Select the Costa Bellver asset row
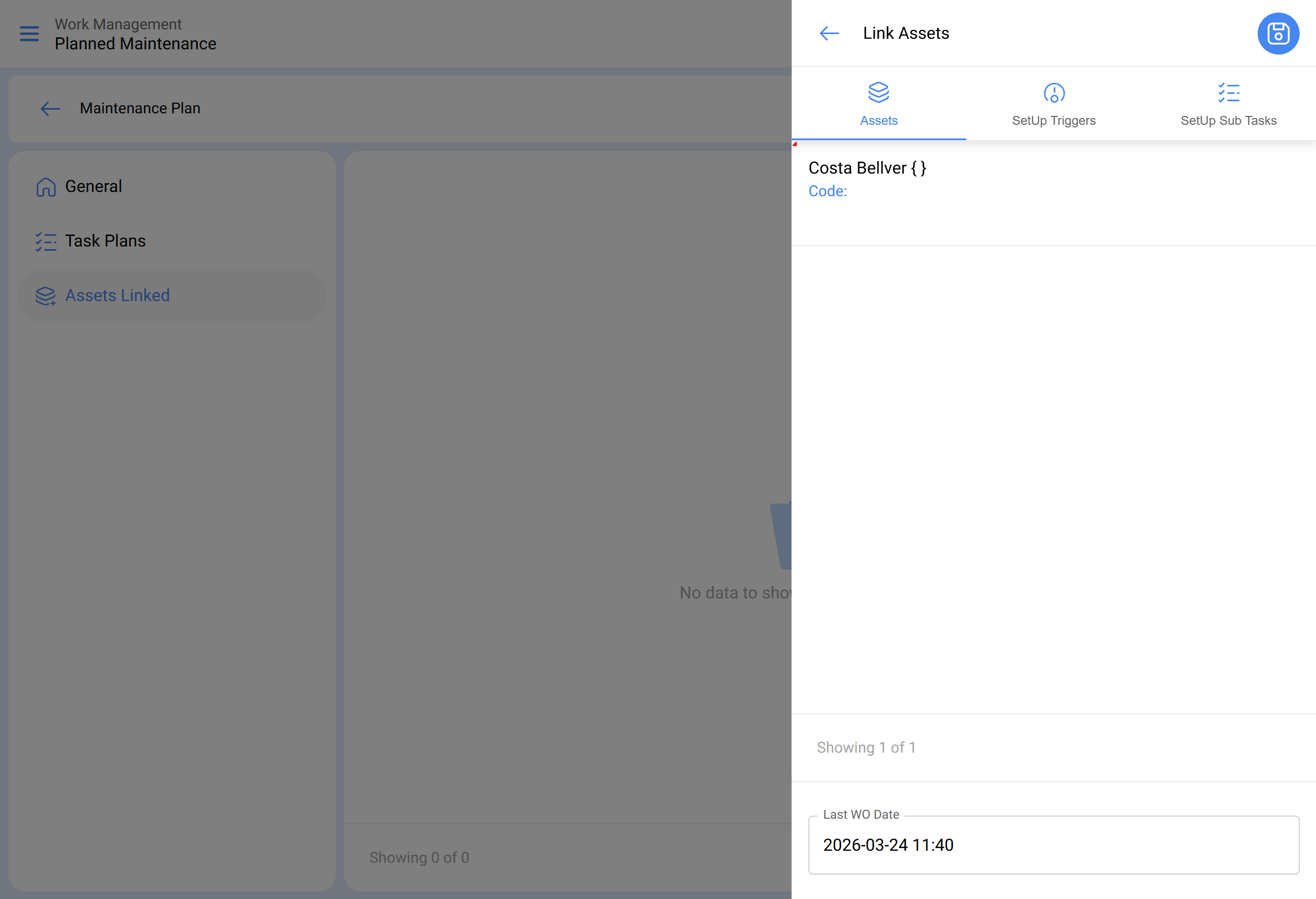Viewport: 1316px width, 899px height. [x=867, y=168]
